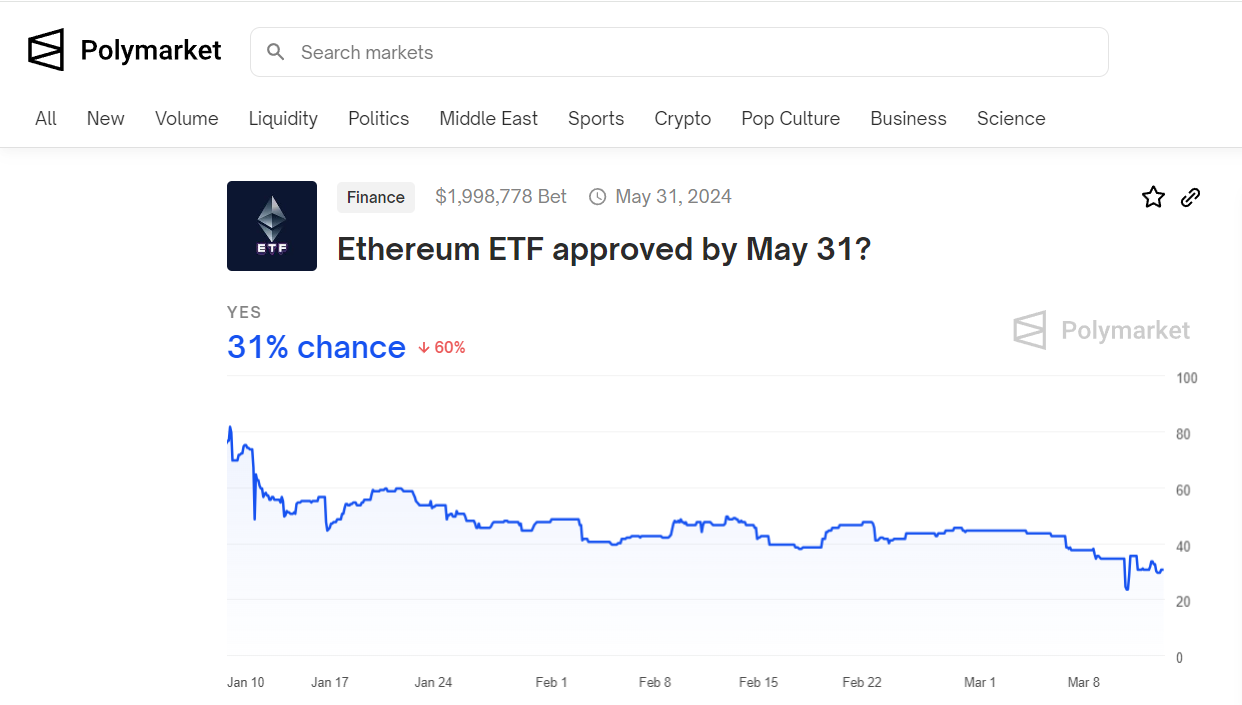This screenshot has width=1242, height=705.
Task: Click the Polymarket watermark on the chart
Action: (x=1100, y=330)
